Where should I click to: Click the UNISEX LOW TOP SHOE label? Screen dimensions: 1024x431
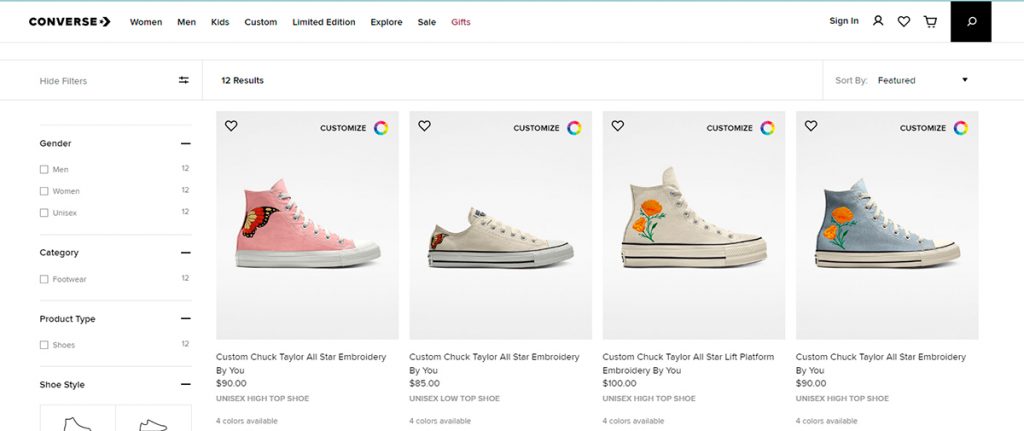coord(455,398)
